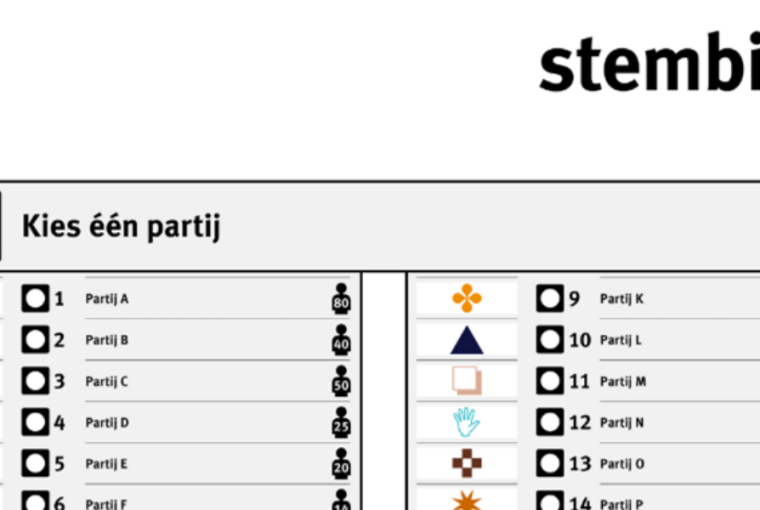
Task: Click the Partij M name label
Action: click(623, 382)
